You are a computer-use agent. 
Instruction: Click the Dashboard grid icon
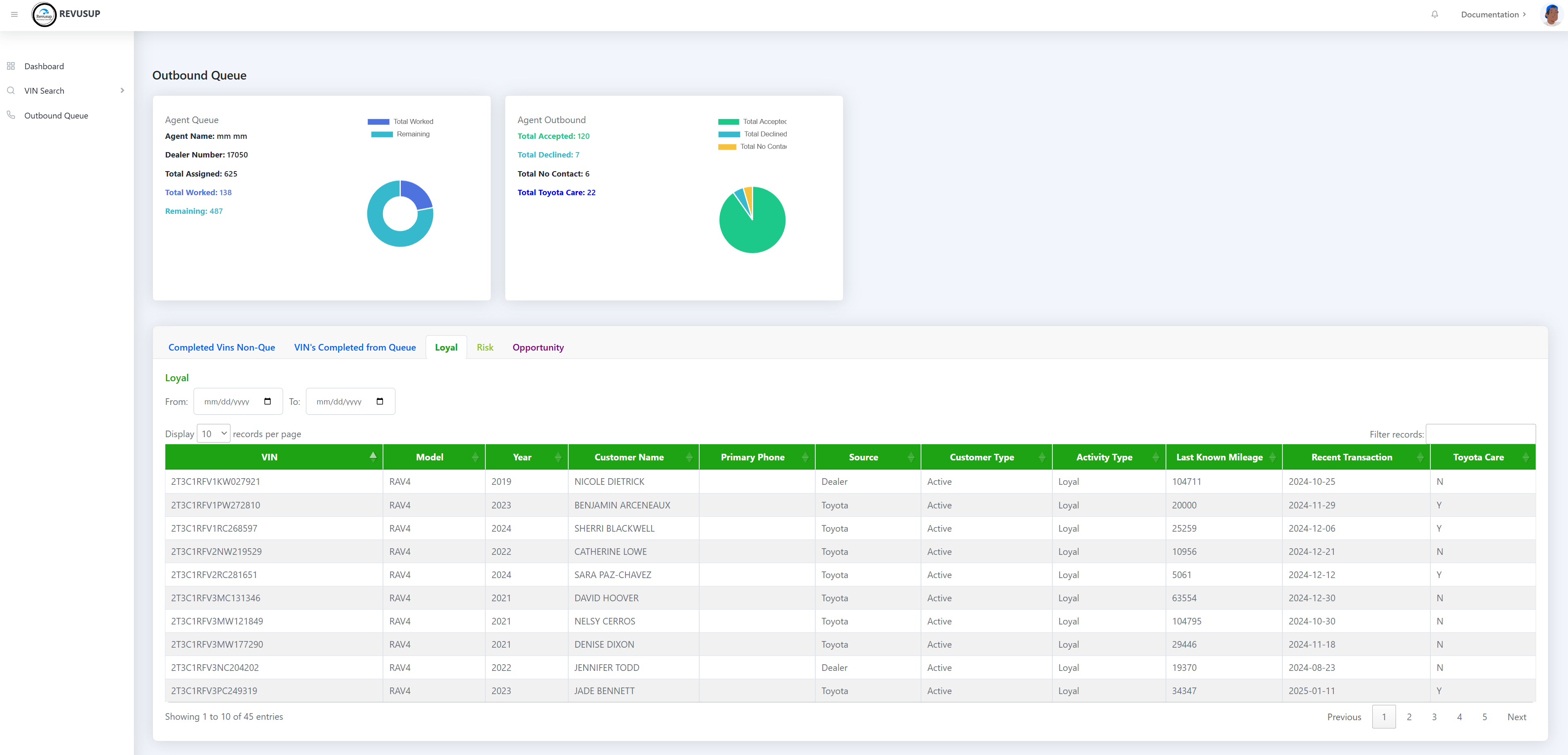[x=11, y=66]
